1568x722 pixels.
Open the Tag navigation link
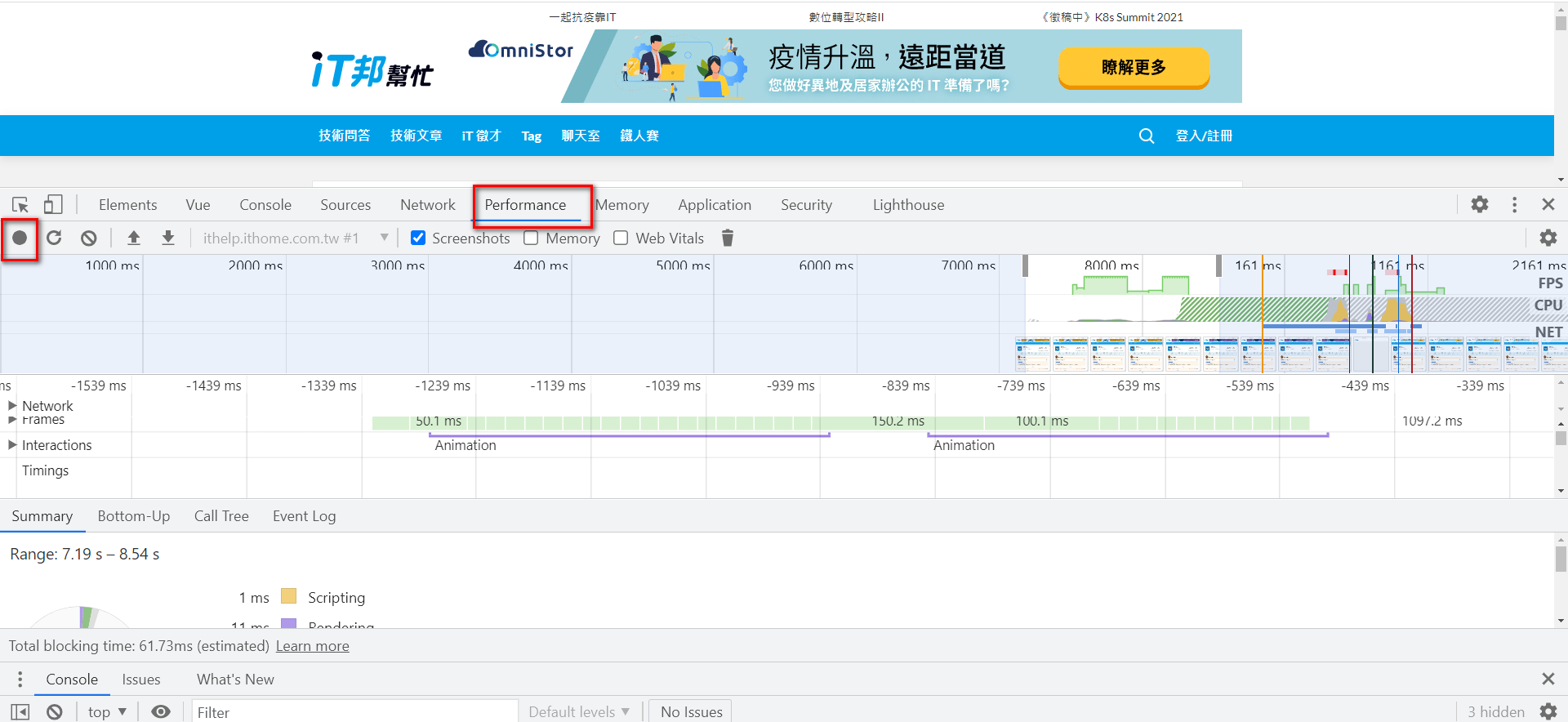[532, 136]
